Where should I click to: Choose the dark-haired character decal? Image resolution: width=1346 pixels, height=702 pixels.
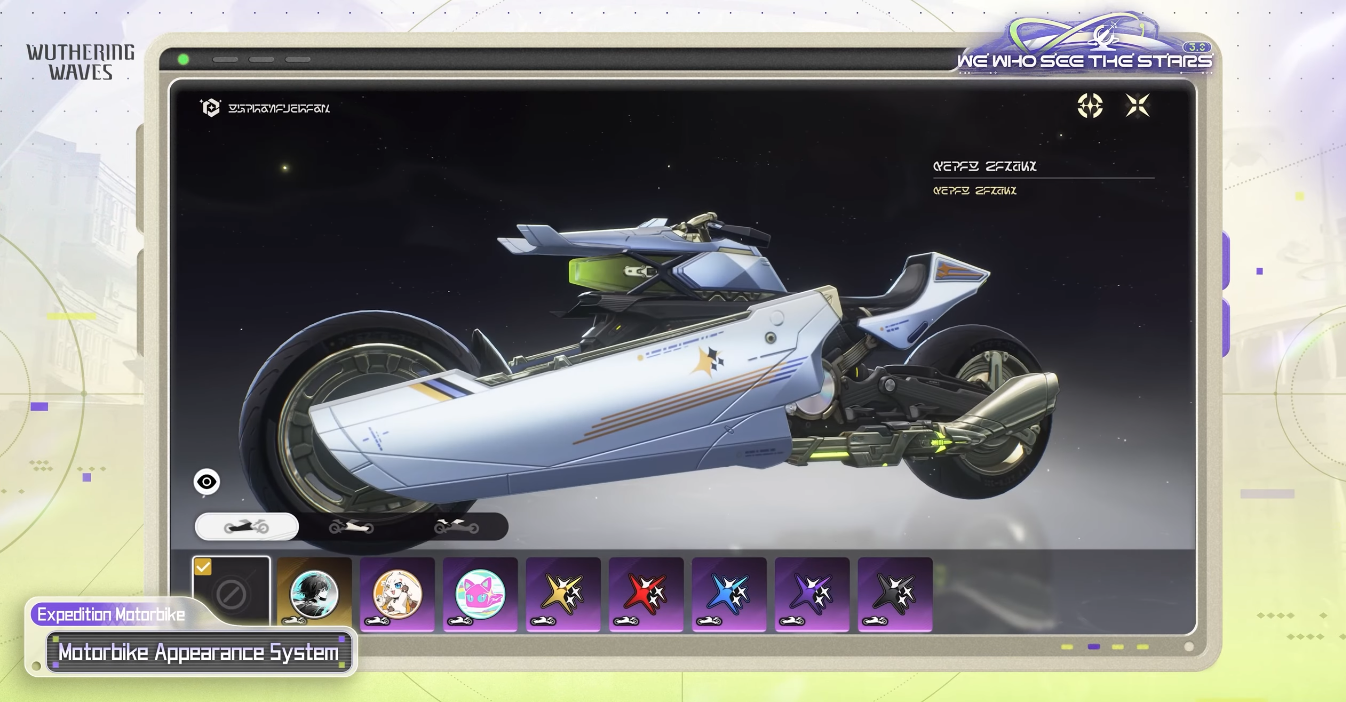pos(314,594)
